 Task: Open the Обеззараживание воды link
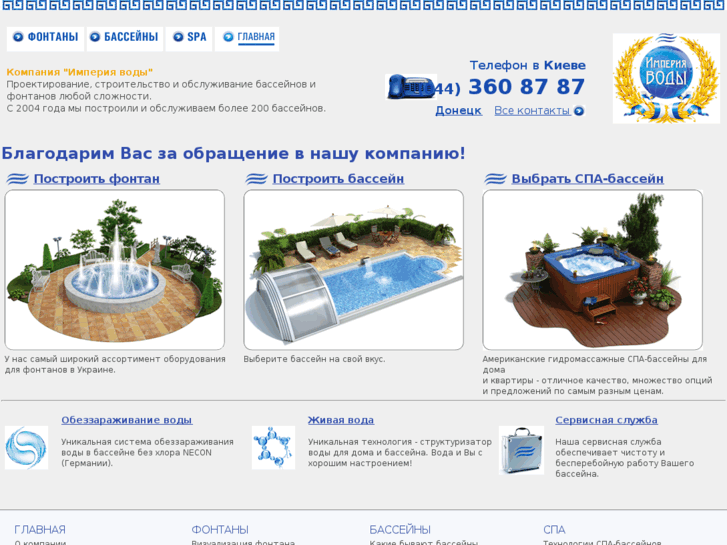click(x=127, y=420)
